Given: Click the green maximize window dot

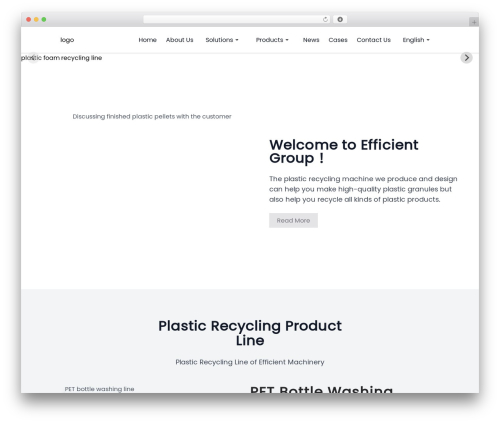Looking at the screenshot, I should [44, 20].
